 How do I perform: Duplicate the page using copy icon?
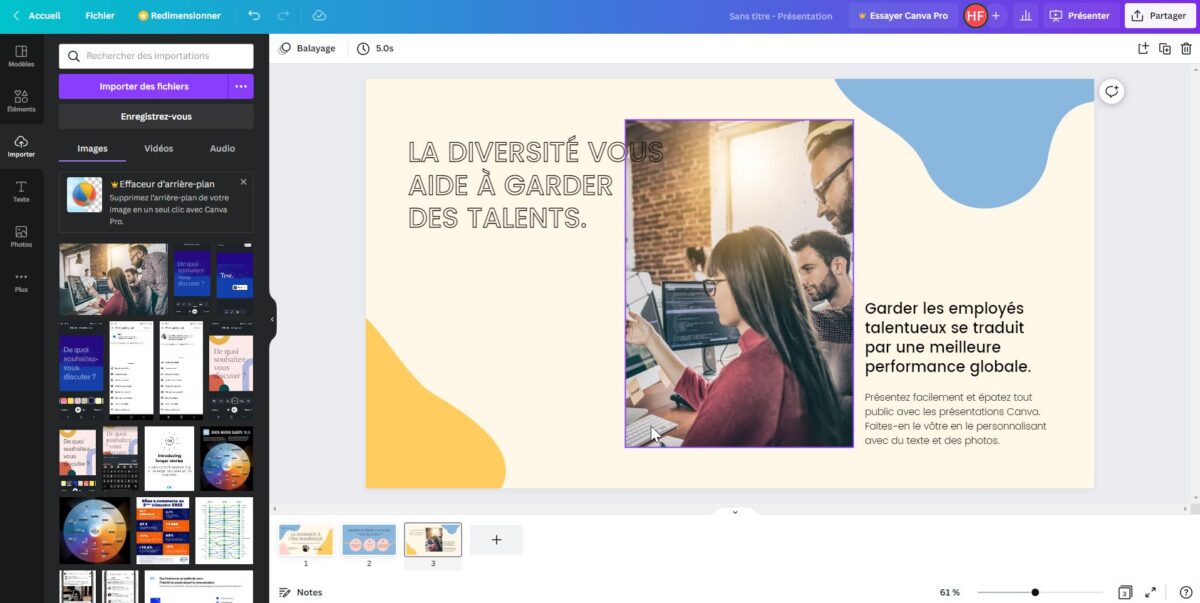[1164, 47]
